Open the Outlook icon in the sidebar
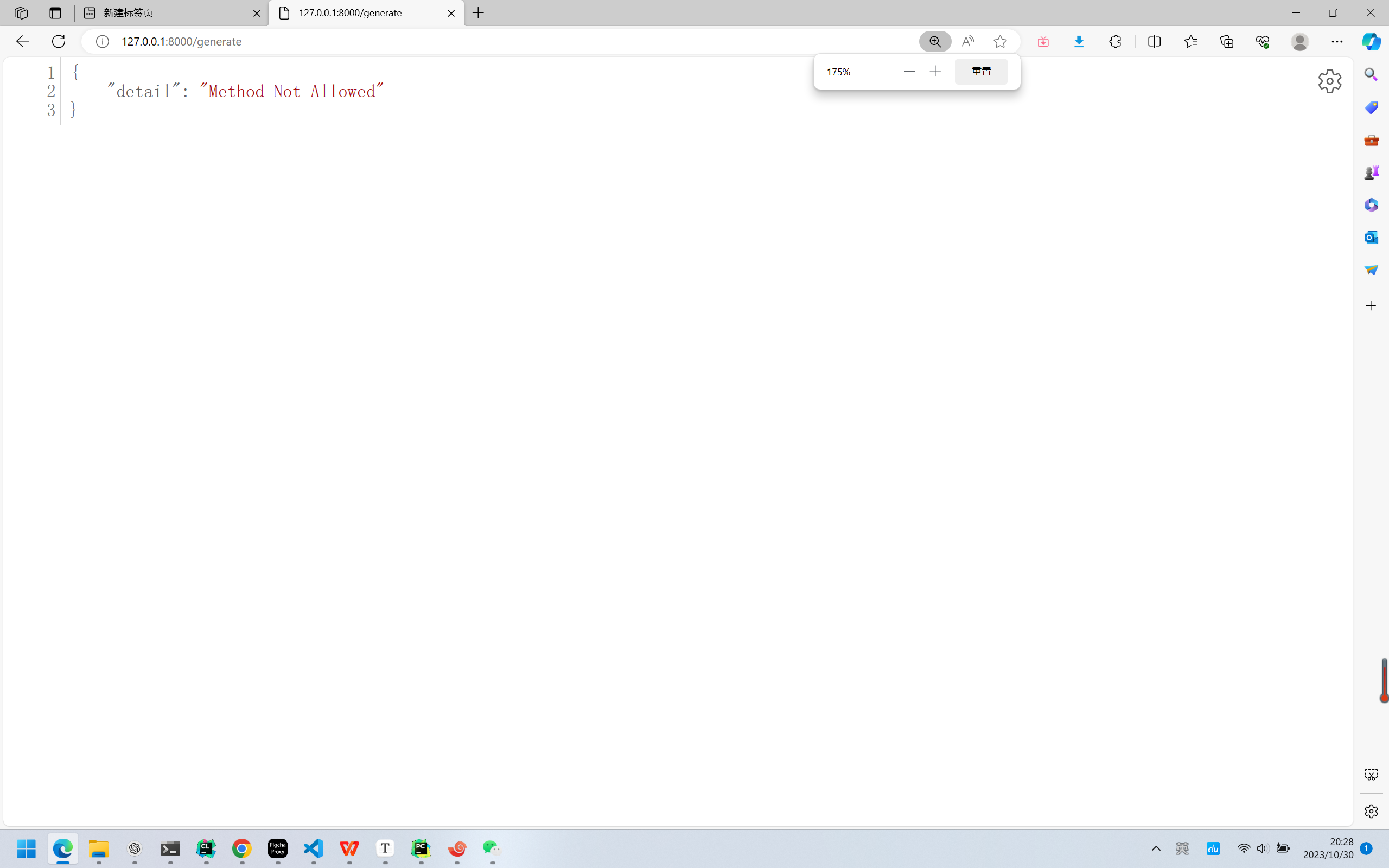The height and width of the screenshot is (868, 1389). click(1371, 237)
